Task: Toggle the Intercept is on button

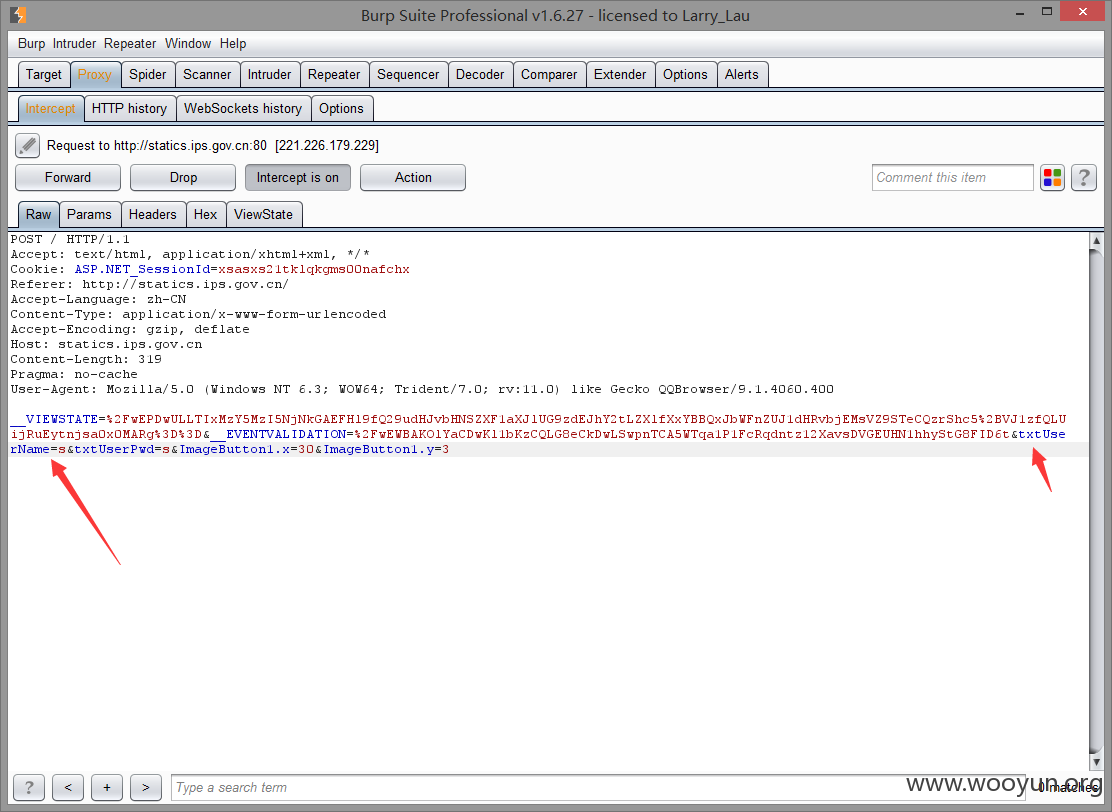Action: pyautogui.click(x=298, y=177)
